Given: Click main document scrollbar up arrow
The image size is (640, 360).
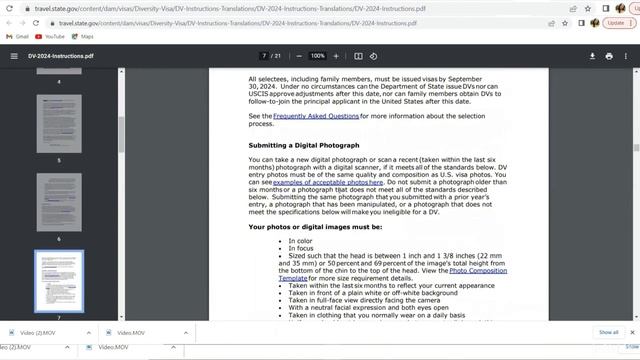Looking at the screenshot, I should (x=636, y=71).
